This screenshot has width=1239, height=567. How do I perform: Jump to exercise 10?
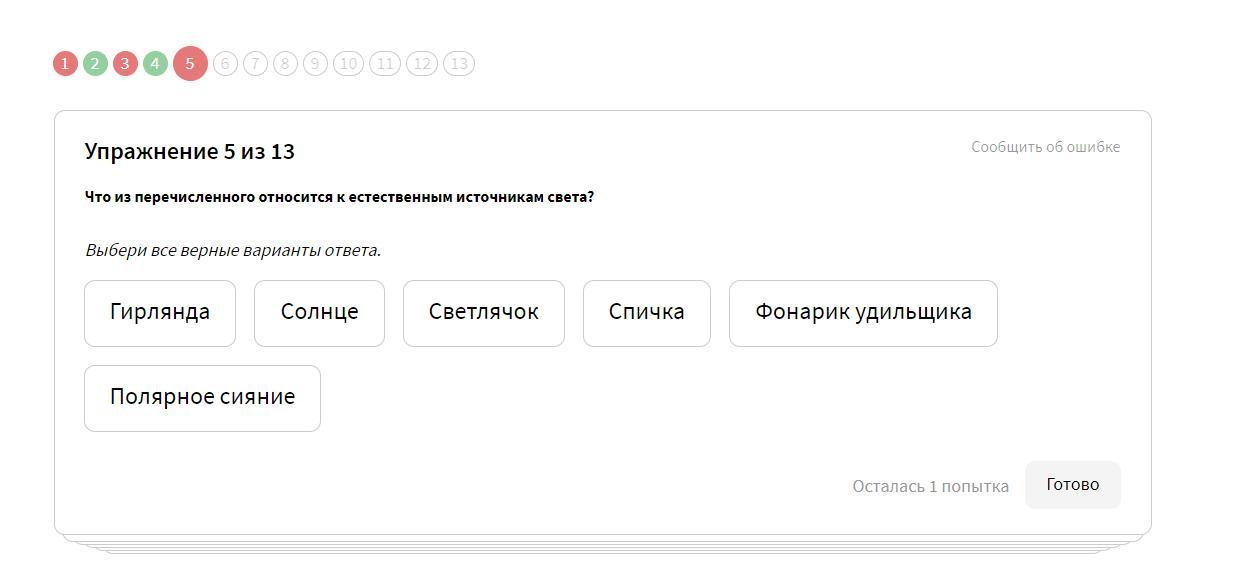348,64
